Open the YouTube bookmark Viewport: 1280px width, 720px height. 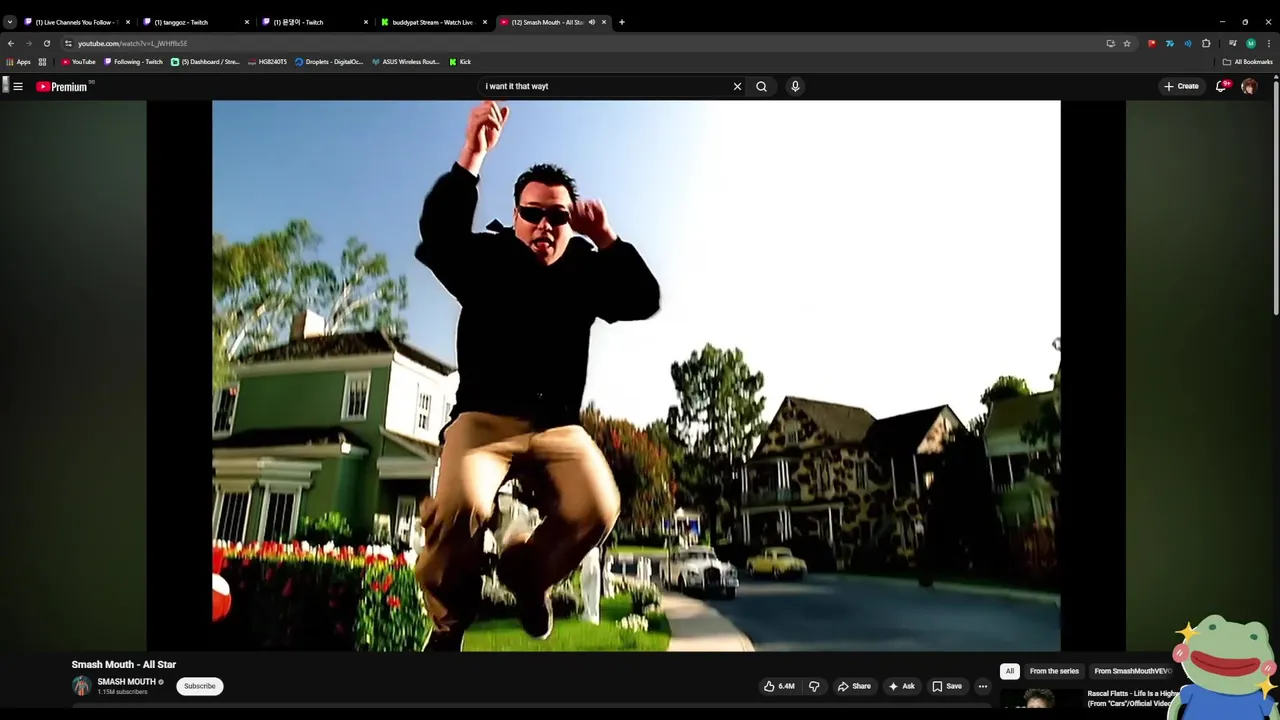point(78,62)
